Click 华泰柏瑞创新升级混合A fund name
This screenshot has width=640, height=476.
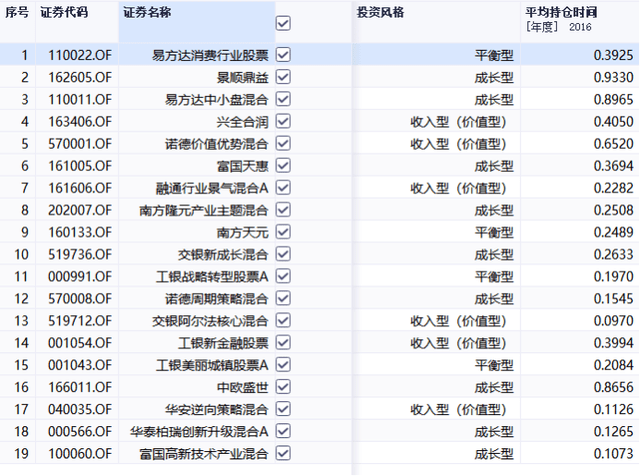[200, 431]
